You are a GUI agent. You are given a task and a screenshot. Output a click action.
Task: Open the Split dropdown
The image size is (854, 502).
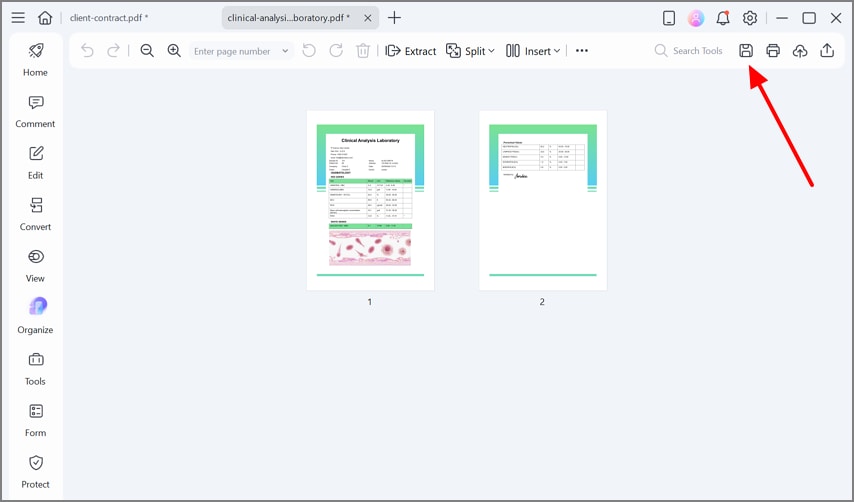click(471, 51)
